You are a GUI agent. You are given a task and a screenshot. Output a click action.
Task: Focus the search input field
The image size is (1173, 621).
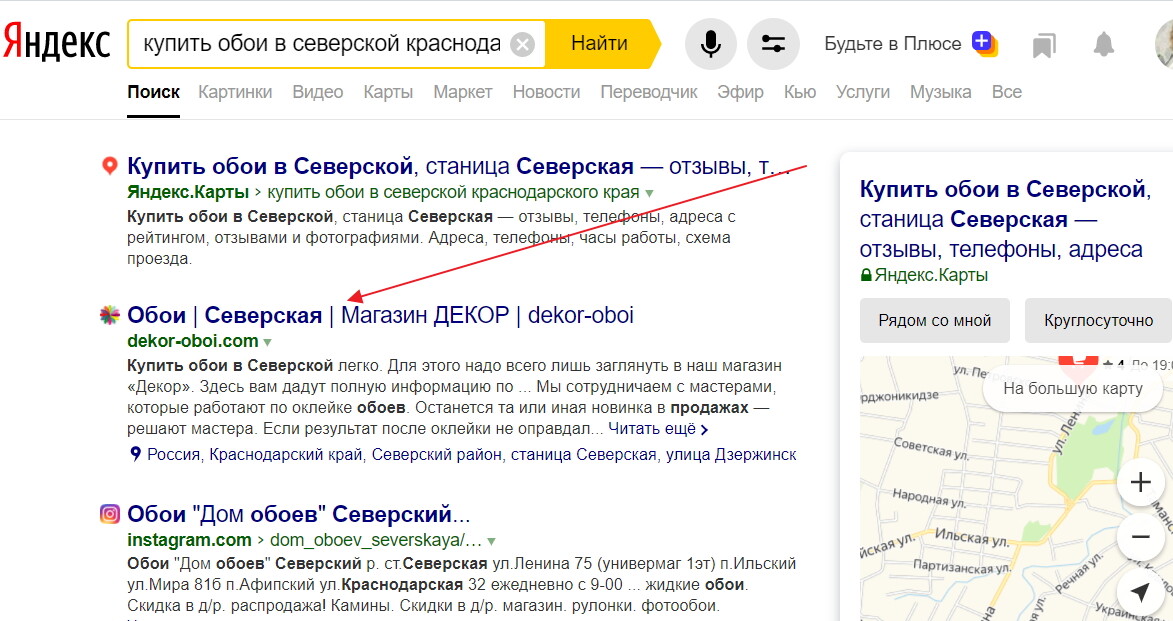click(322, 44)
